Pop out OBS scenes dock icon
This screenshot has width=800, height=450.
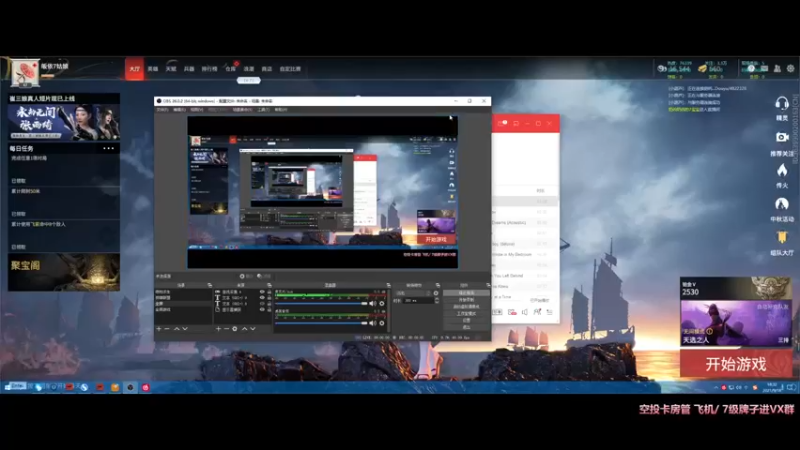click(210, 285)
